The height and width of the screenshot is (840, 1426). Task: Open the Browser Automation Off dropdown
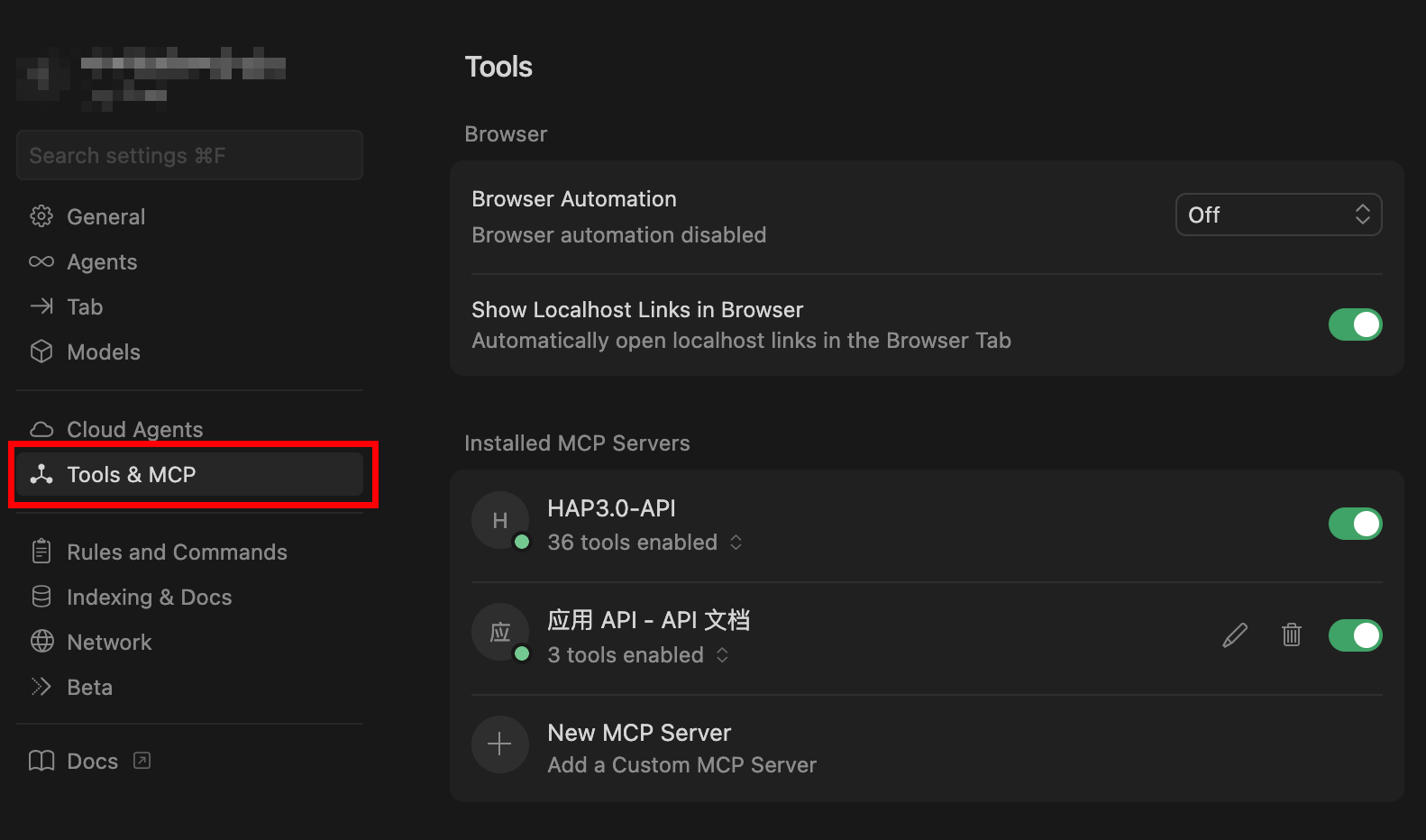(x=1277, y=215)
